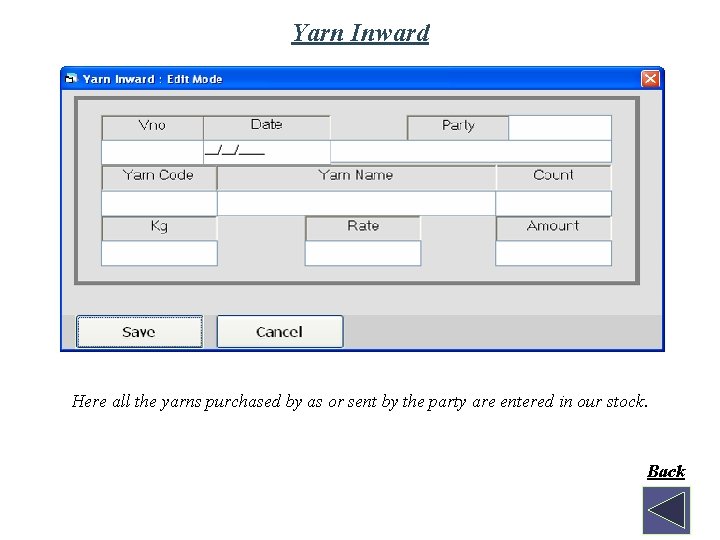The image size is (720, 540).
Task: Click the 'Yarn Inward : Edit Mode' title
Action: coord(152,79)
